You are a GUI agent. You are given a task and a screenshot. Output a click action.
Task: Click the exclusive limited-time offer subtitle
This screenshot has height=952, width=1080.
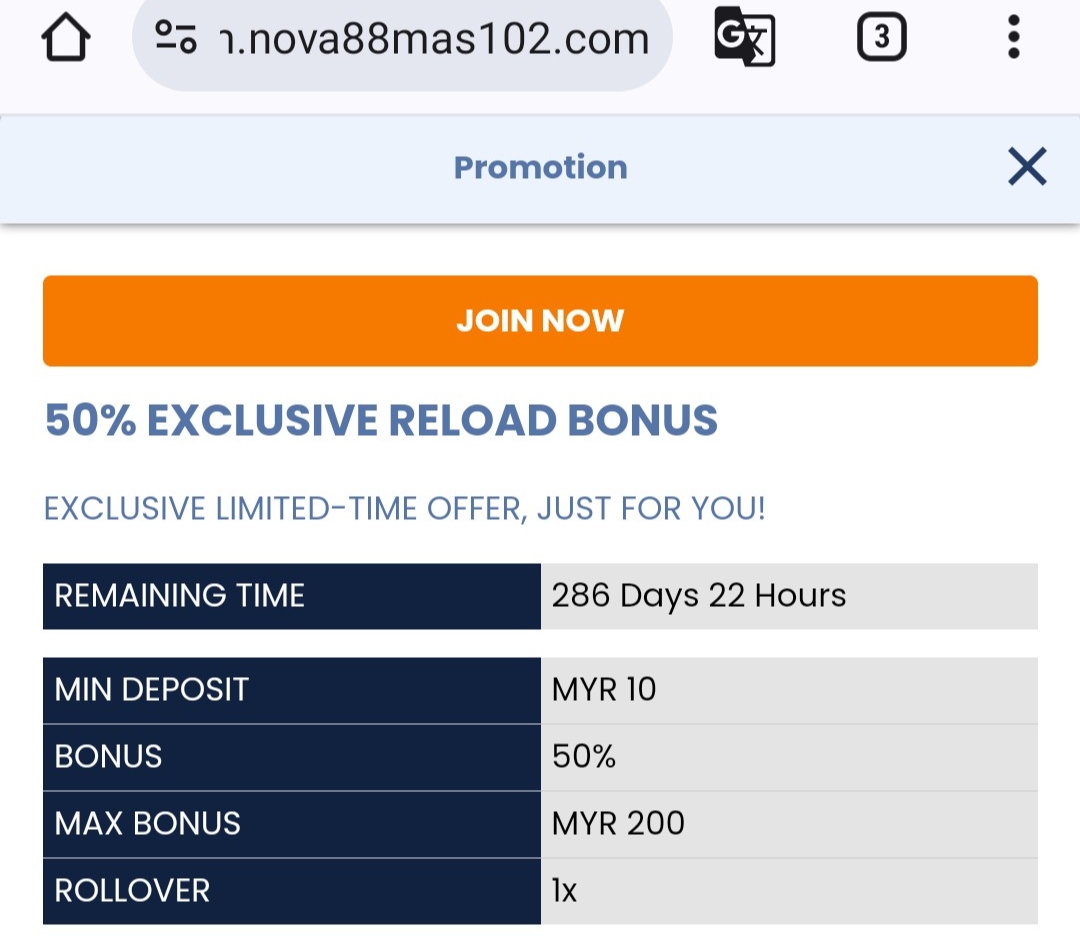point(404,509)
